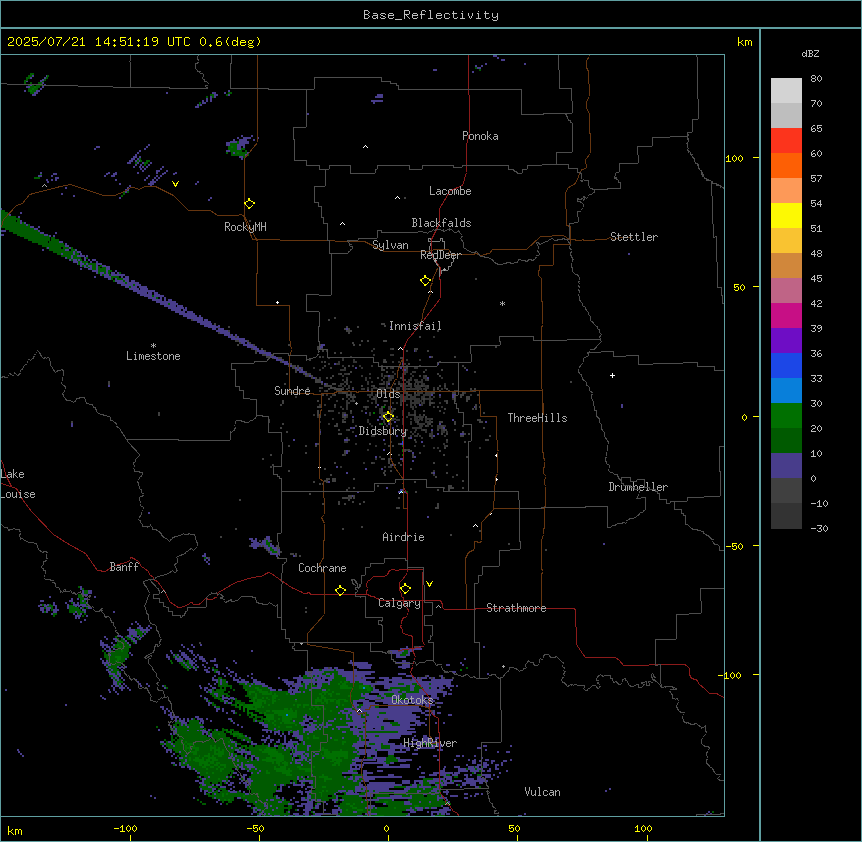Click the -50 tick on right axis
The image size is (862, 842).
(734, 546)
